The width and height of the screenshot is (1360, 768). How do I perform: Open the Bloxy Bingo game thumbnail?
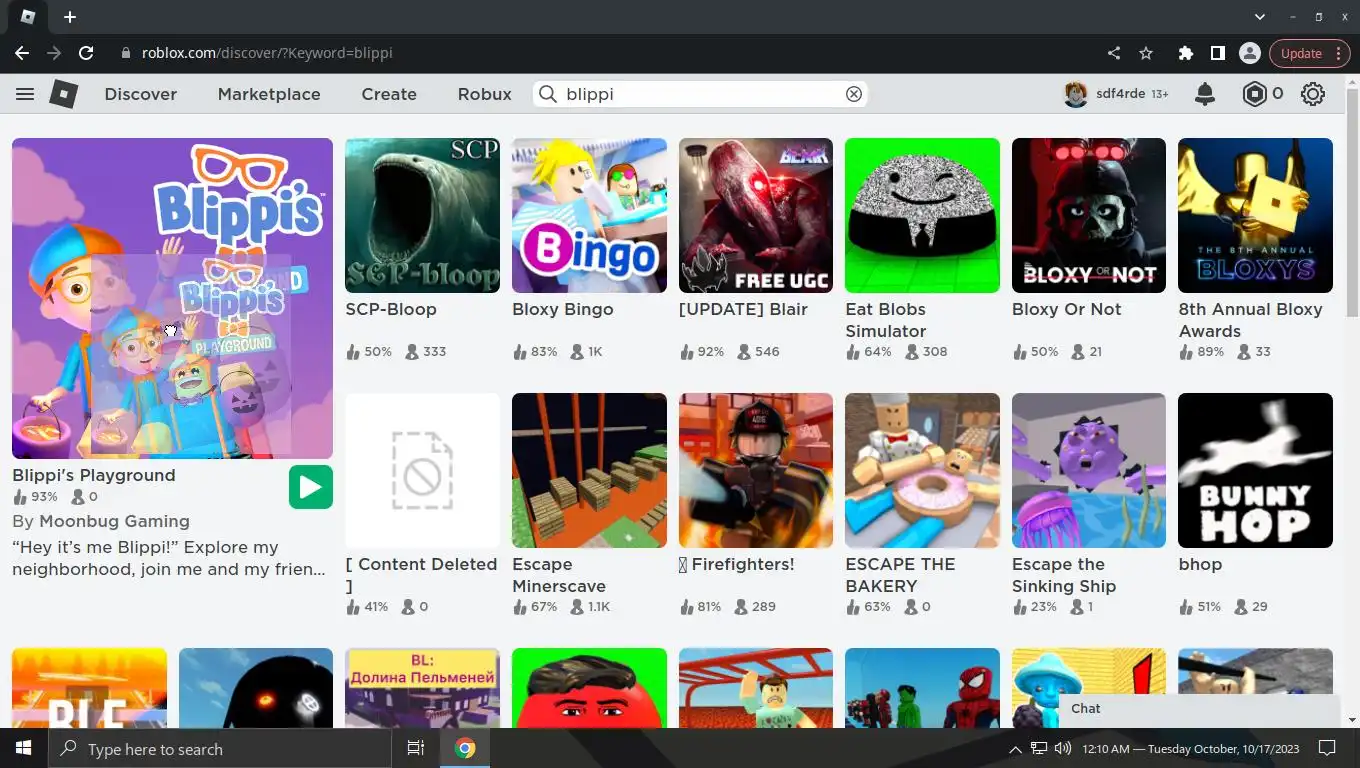point(589,215)
